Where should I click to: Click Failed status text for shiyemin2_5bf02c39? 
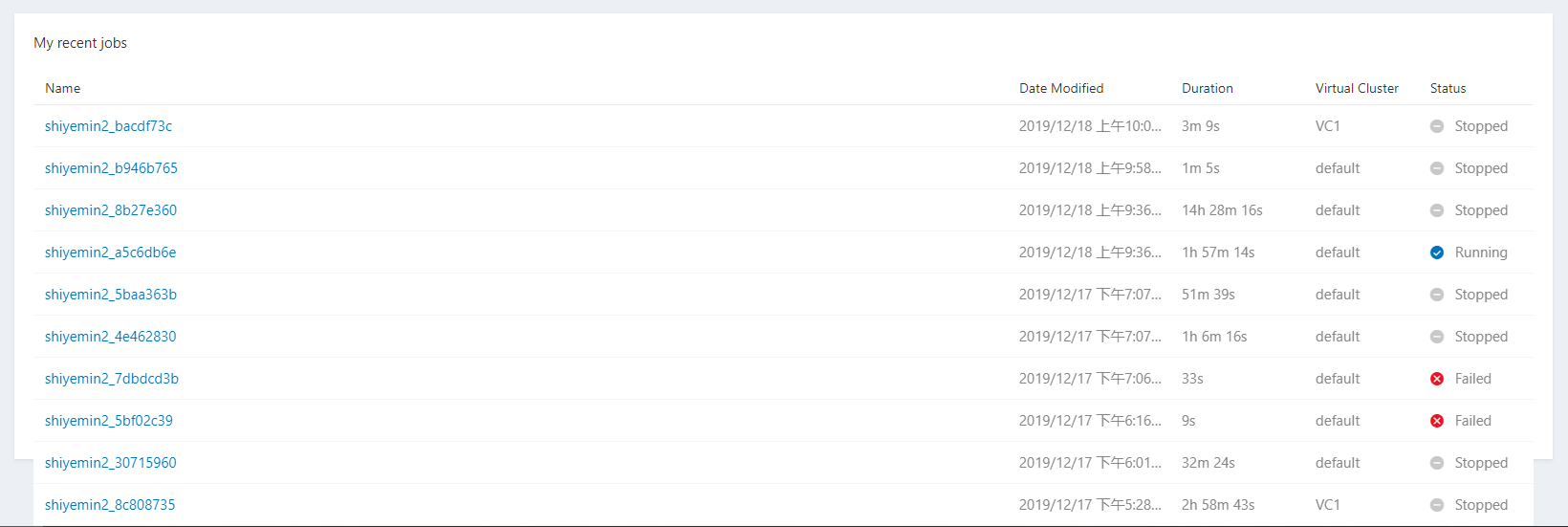1473,421
